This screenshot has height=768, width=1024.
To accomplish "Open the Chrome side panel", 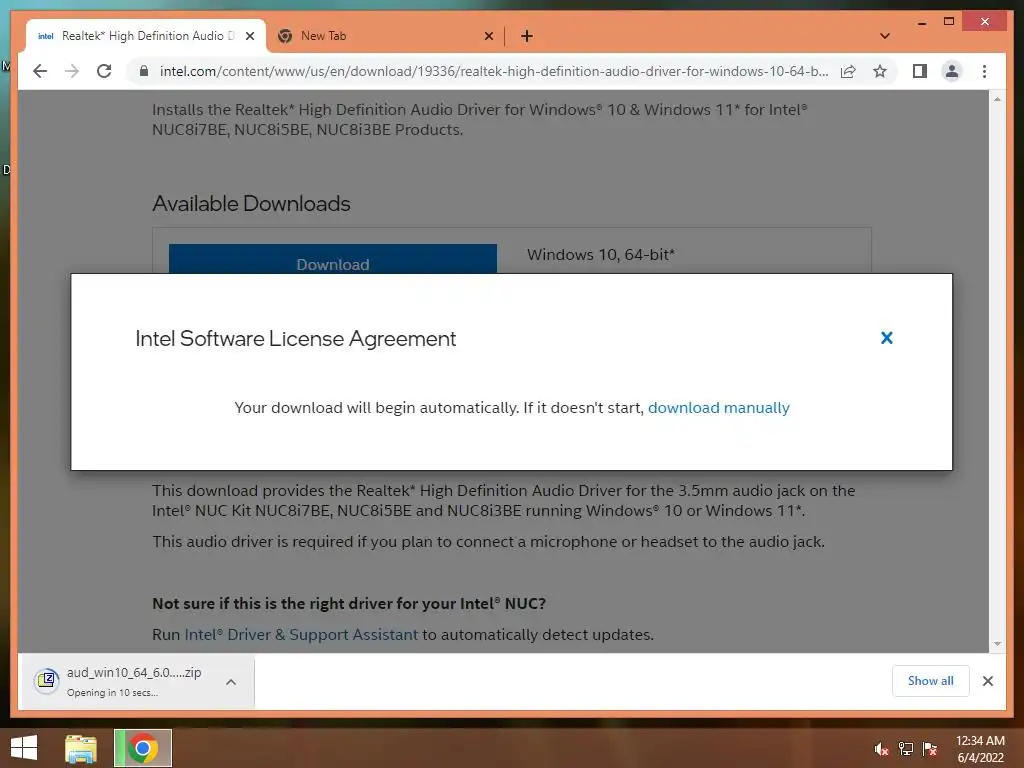I will click(x=920, y=71).
